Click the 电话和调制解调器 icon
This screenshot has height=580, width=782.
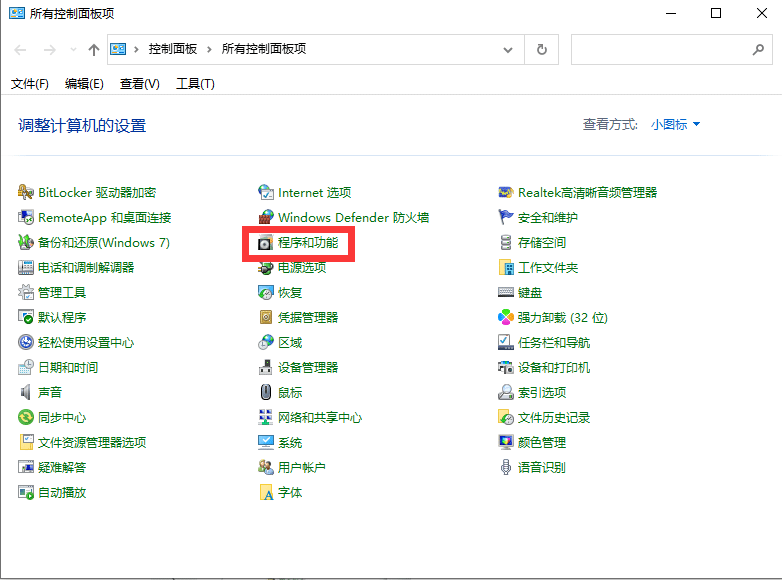[25, 267]
